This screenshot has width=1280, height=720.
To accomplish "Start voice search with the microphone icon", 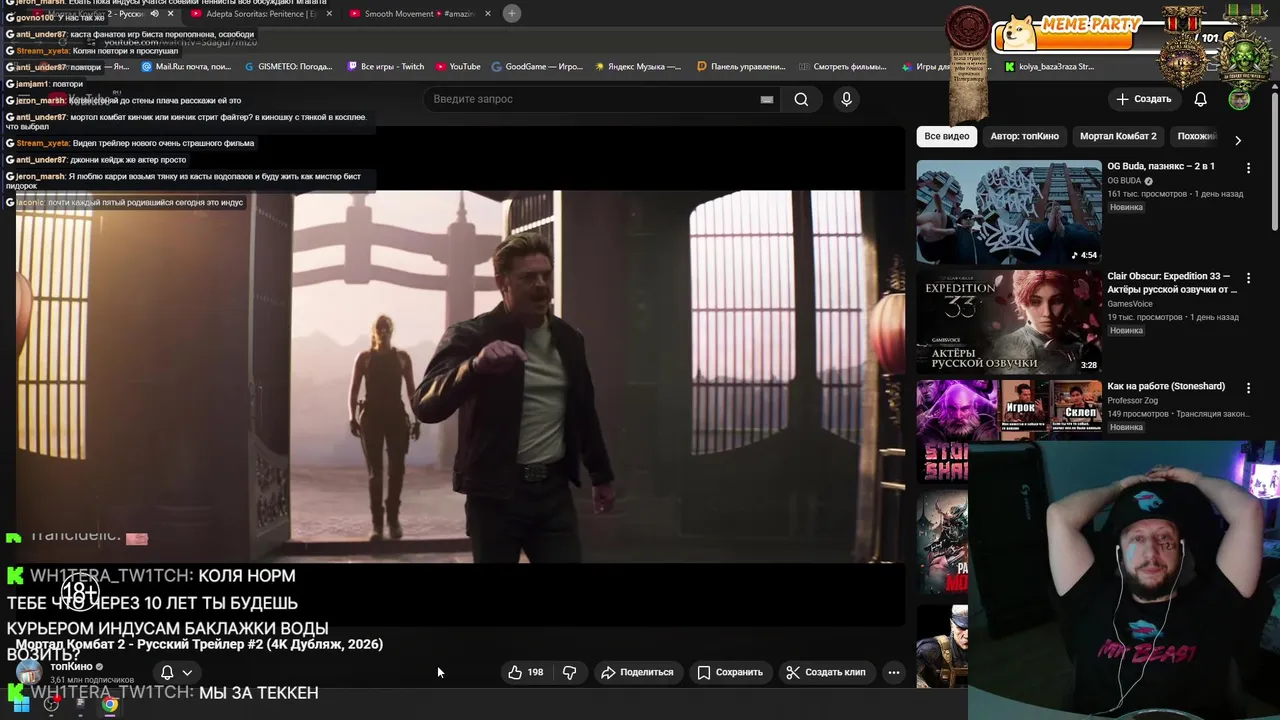I will [x=846, y=99].
